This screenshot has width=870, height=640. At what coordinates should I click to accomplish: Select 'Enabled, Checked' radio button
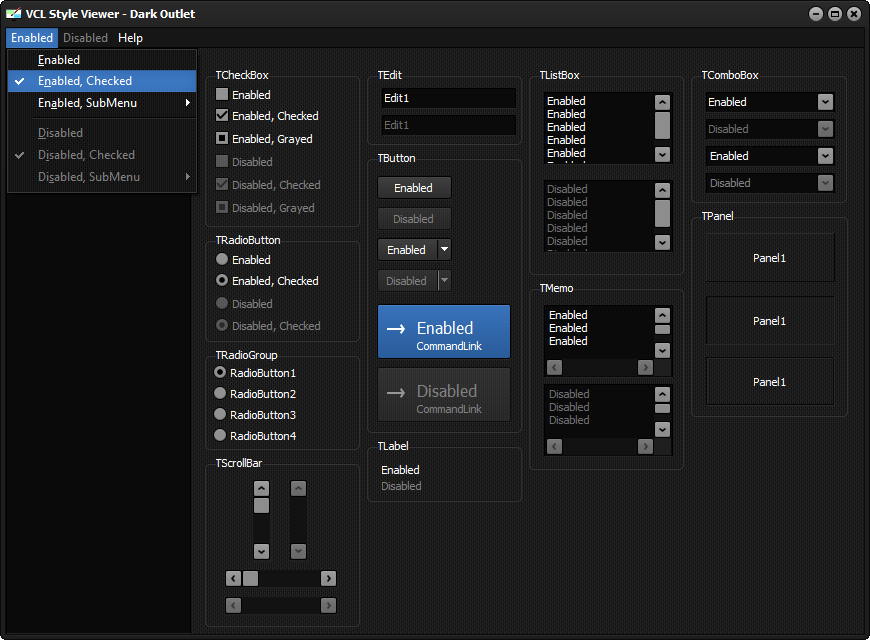pos(222,280)
